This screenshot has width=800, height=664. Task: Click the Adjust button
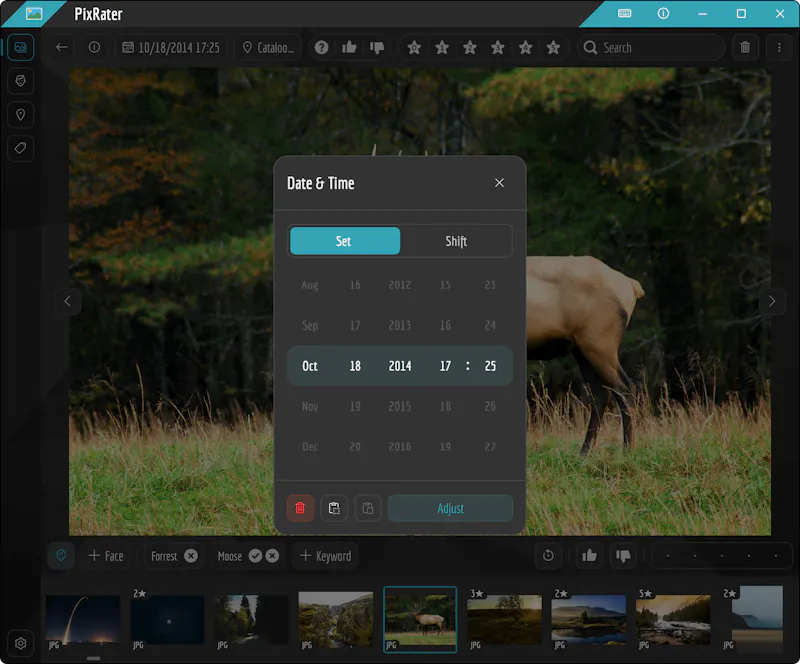coord(451,508)
